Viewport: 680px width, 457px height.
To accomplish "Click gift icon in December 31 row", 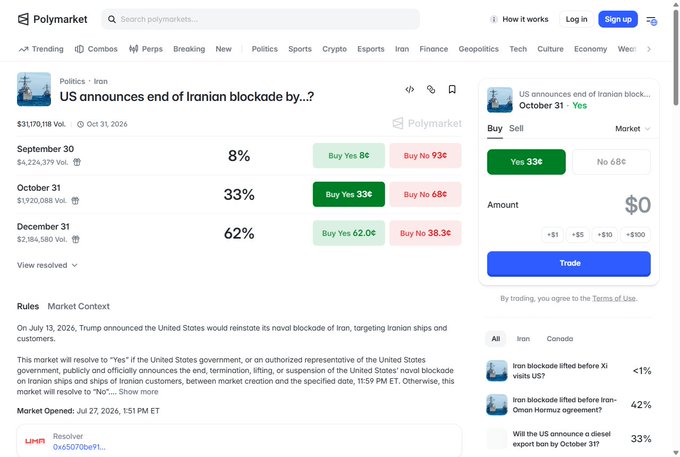I will tap(75, 239).
